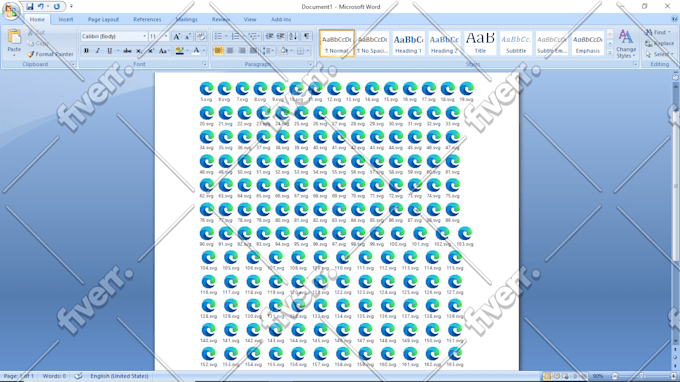Shrink font size with smaller A icon
The width and height of the screenshot is (680, 382).
coord(188,36)
